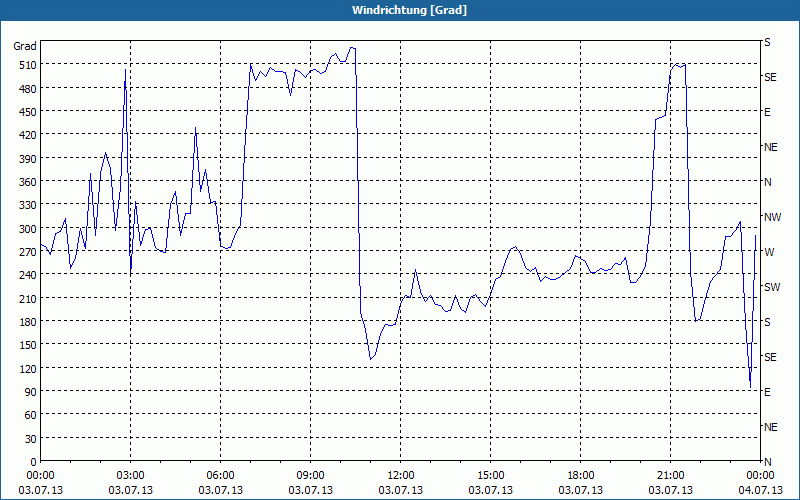The image size is (800, 500).
Task: Select the 480 value on the y-axis
Action: coord(28,89)
